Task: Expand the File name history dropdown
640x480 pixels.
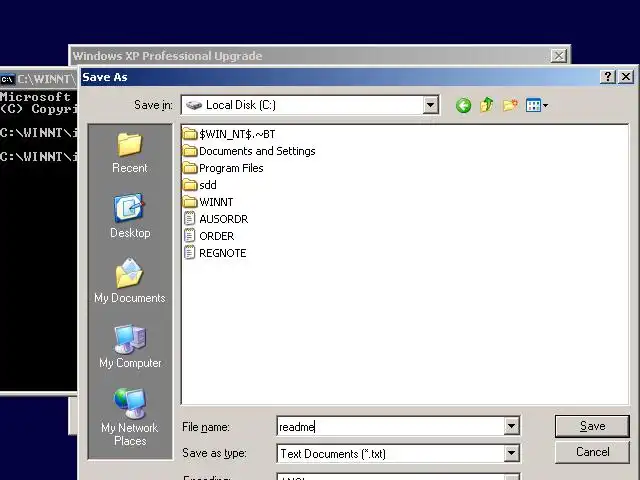Action: coord(511,427)
